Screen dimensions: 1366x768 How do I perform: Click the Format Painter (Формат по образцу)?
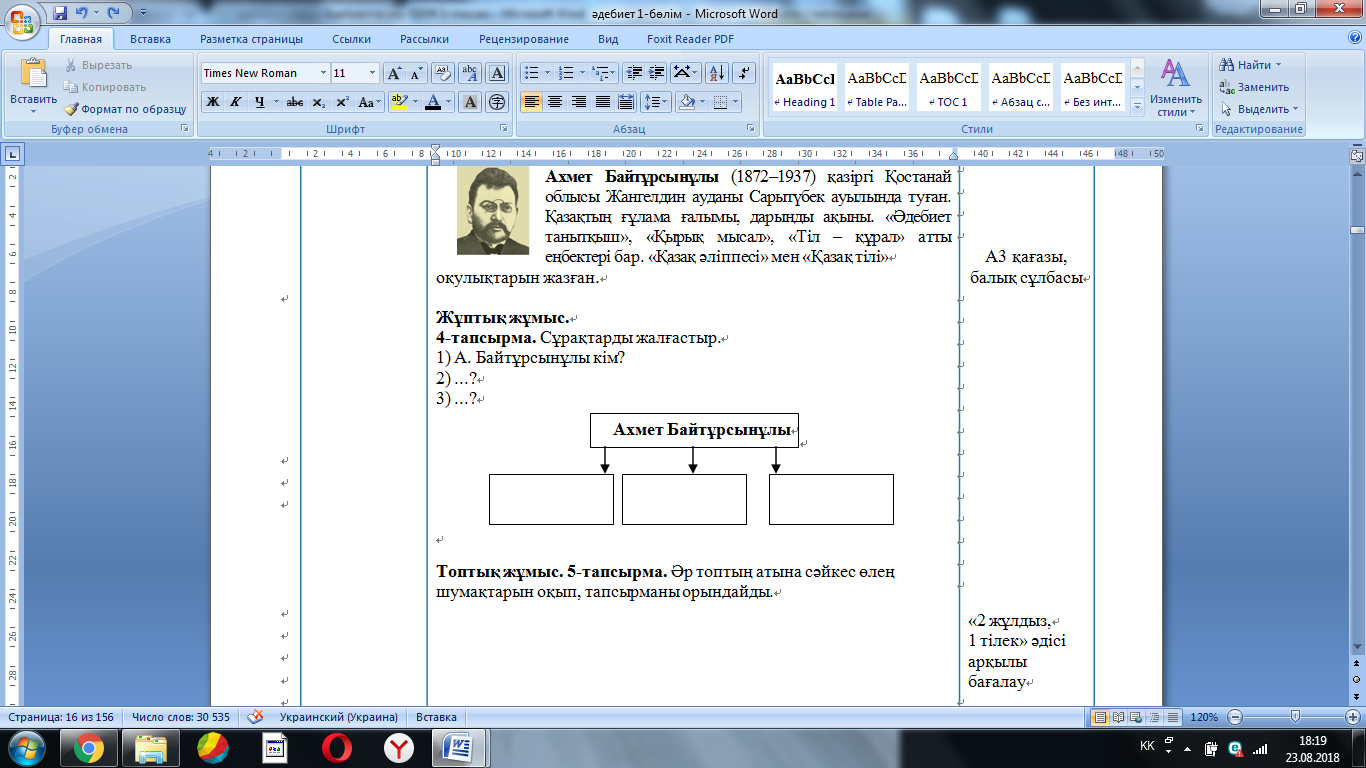[125, 109]
